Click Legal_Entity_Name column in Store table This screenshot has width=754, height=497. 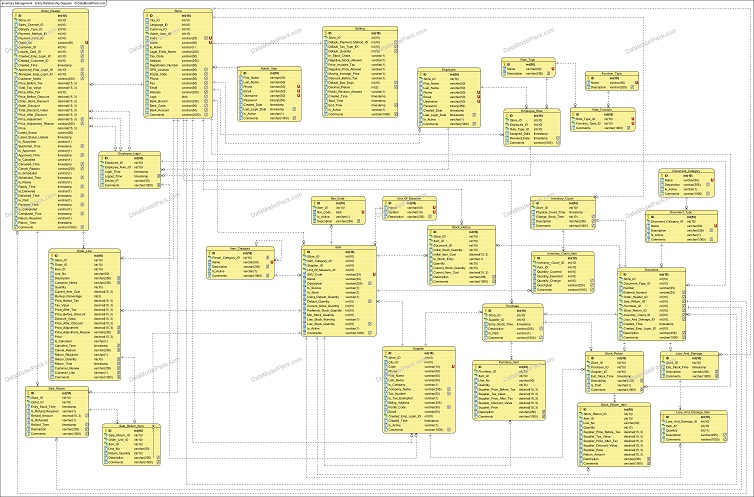[x=178, y=51]
